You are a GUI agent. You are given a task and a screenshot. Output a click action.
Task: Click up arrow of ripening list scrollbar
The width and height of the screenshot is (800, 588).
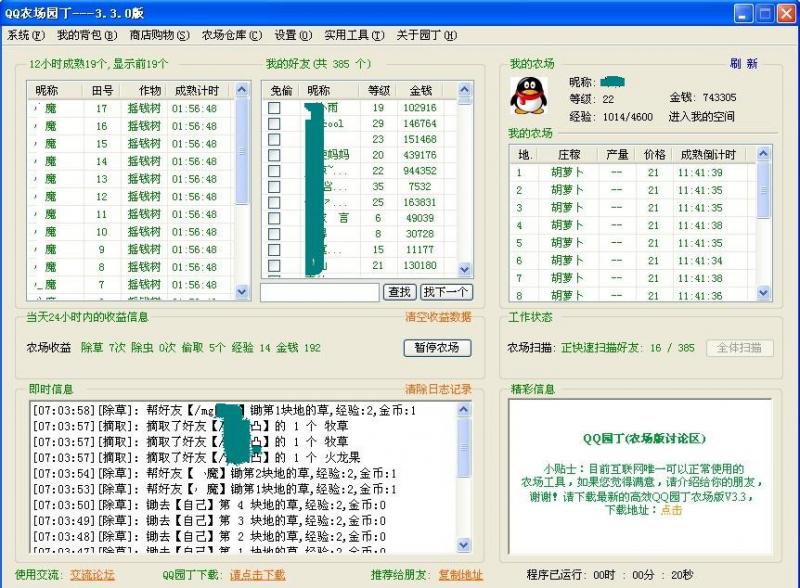pyautogui.click(x=242, y=90)
